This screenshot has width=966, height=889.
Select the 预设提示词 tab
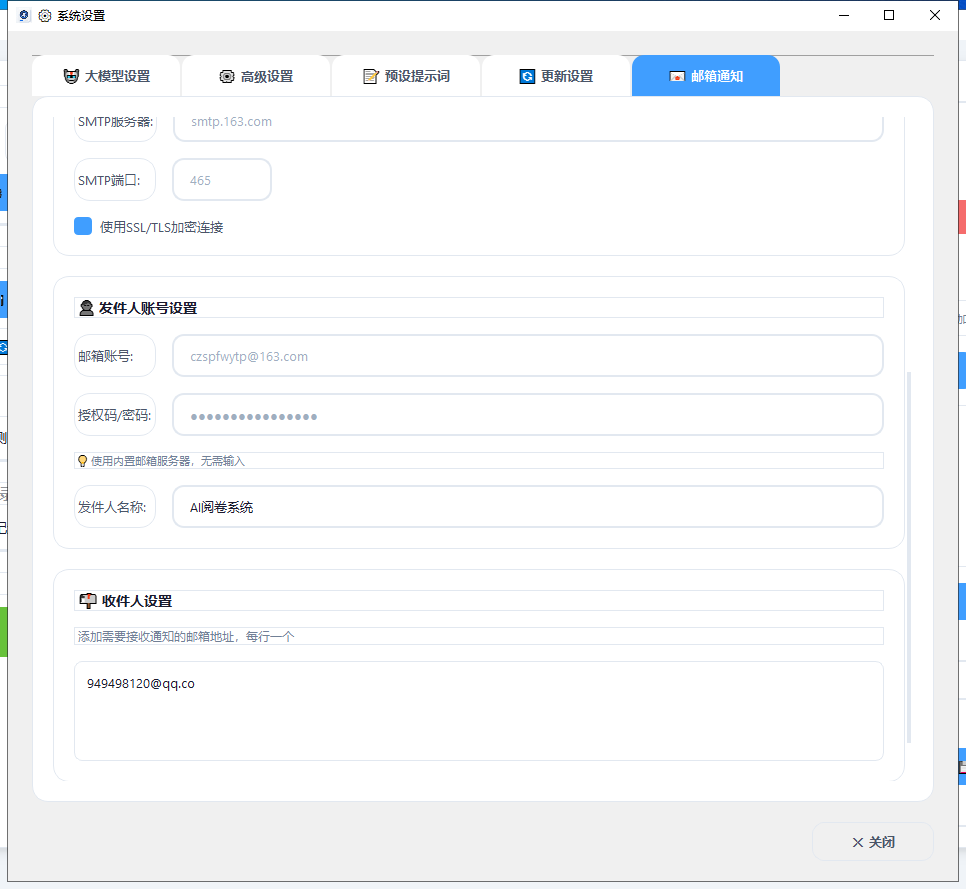pos(406,76)
